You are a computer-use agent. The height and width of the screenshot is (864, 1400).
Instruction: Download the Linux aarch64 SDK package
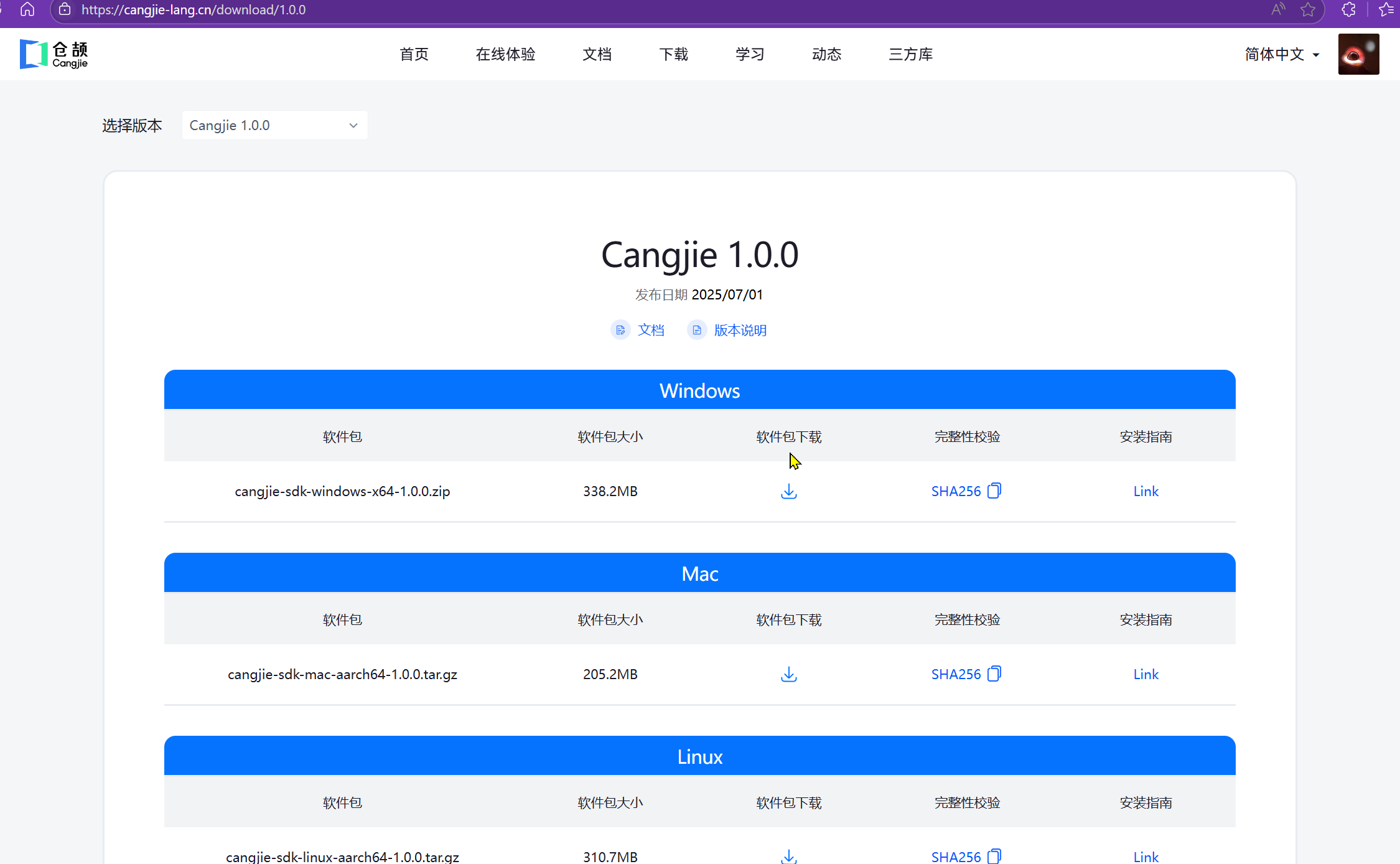click(788, 857)
